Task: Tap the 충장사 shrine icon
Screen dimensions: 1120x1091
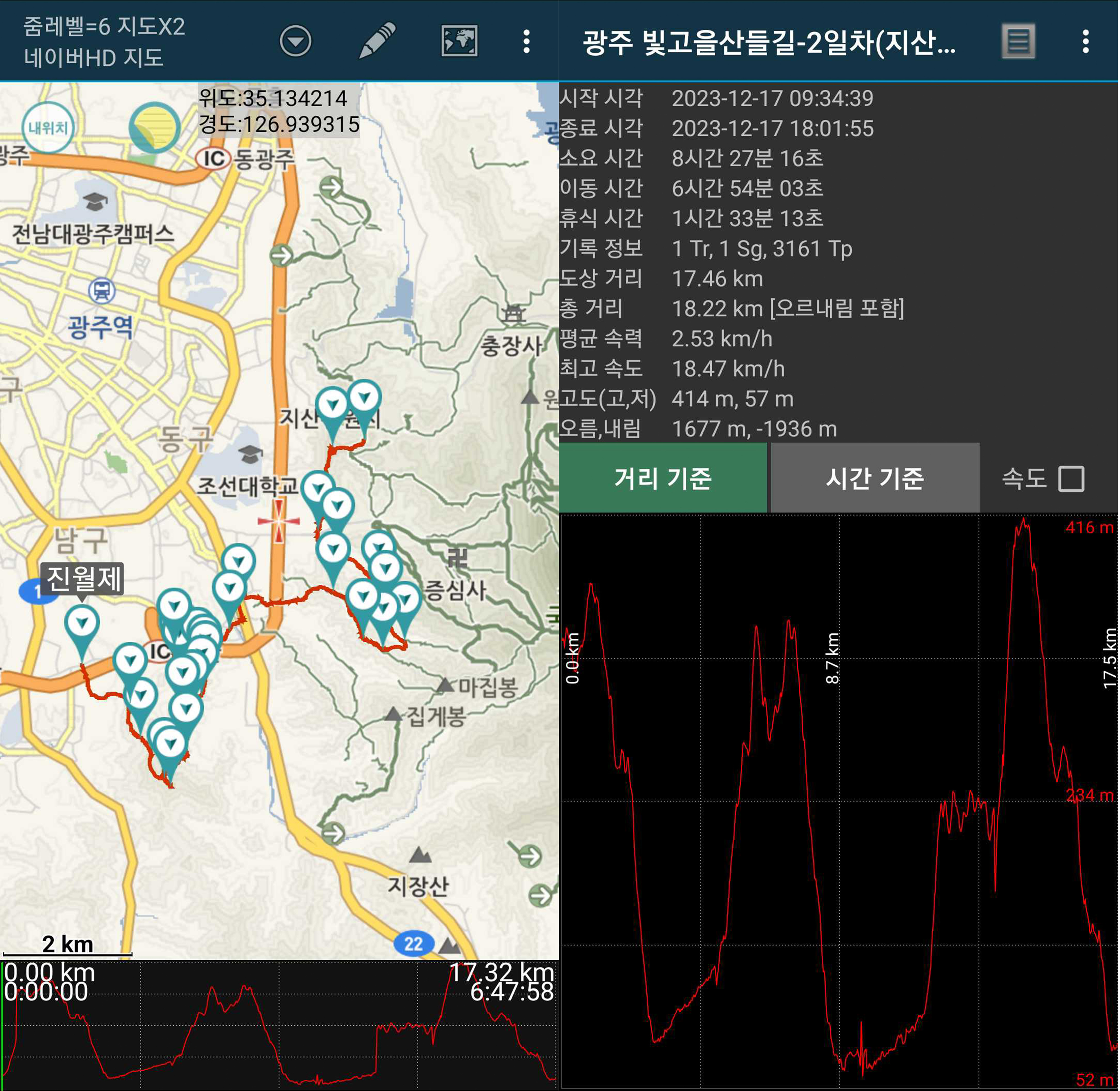Action: coord(513,313)
